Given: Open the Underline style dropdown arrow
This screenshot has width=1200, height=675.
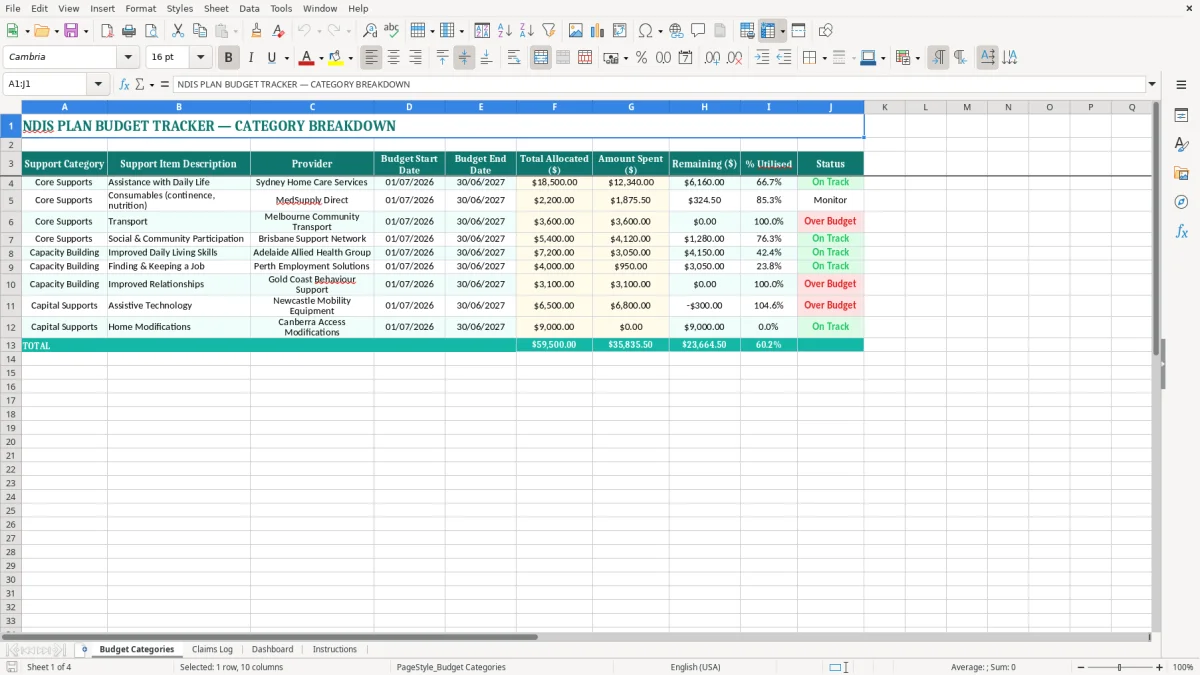Looking at the screenshot, I should pos(286,58).
